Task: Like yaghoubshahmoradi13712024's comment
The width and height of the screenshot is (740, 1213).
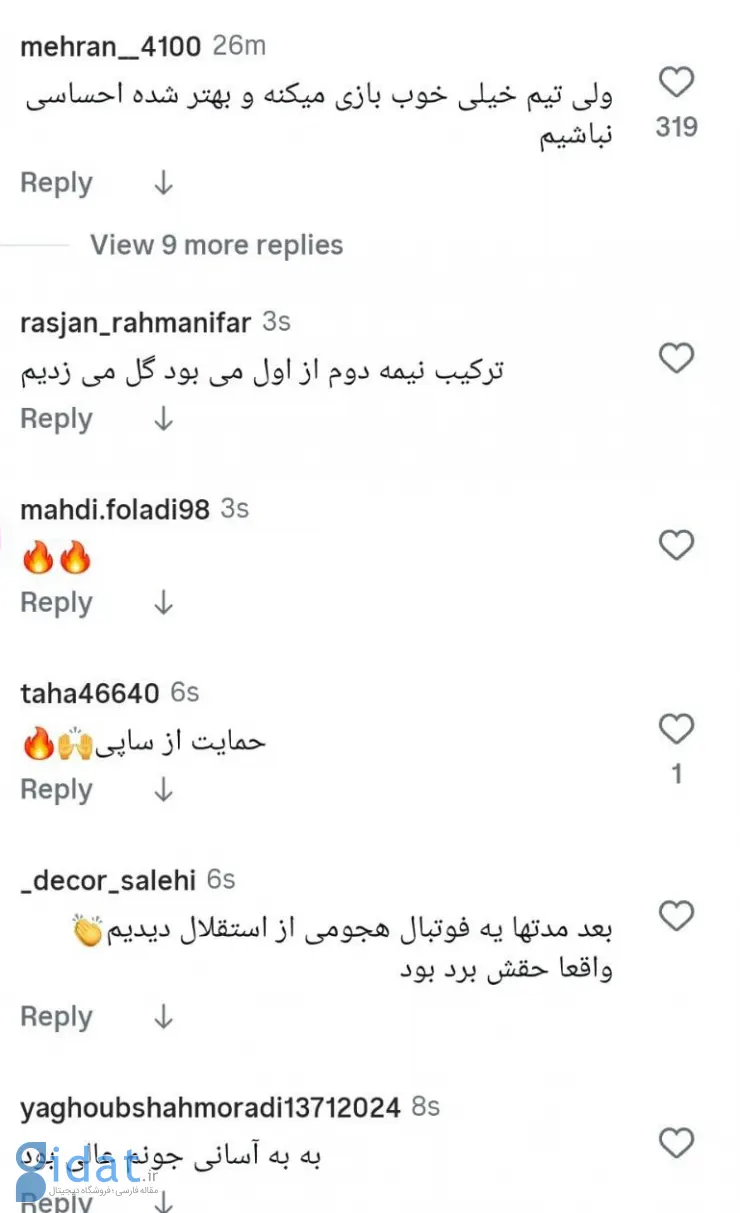Action: pos(677,1142)
